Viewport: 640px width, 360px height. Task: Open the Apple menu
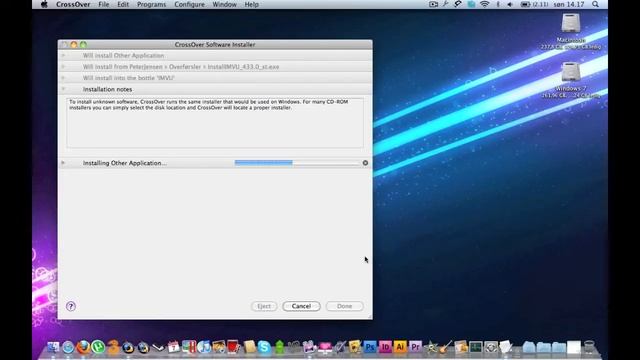44,4
